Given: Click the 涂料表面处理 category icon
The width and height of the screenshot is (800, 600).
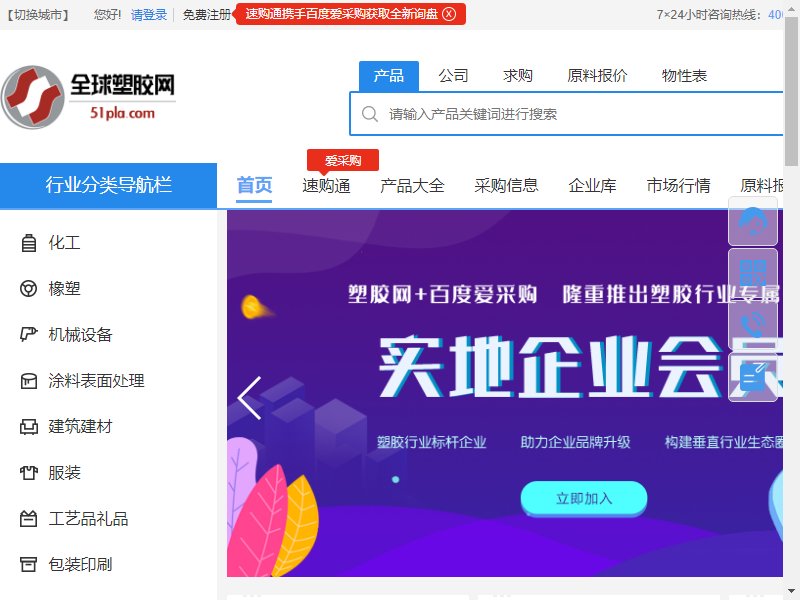Looking at the screenshot, I should coord(29,381).
